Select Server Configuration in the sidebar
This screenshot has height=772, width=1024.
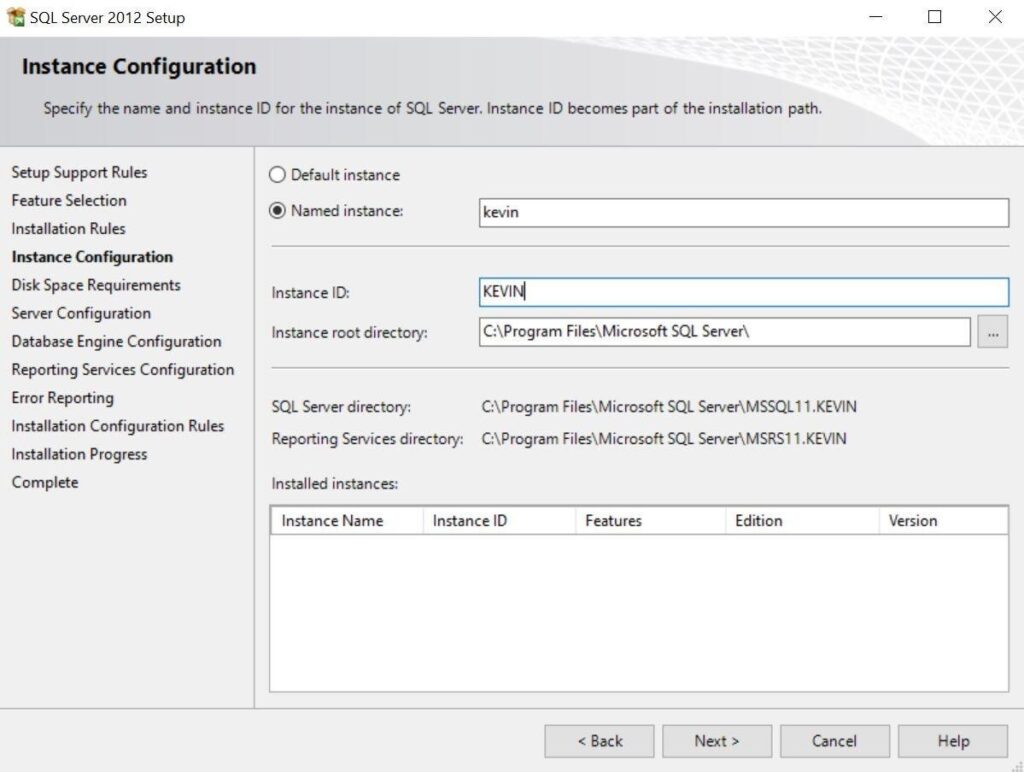pos(82,313)
